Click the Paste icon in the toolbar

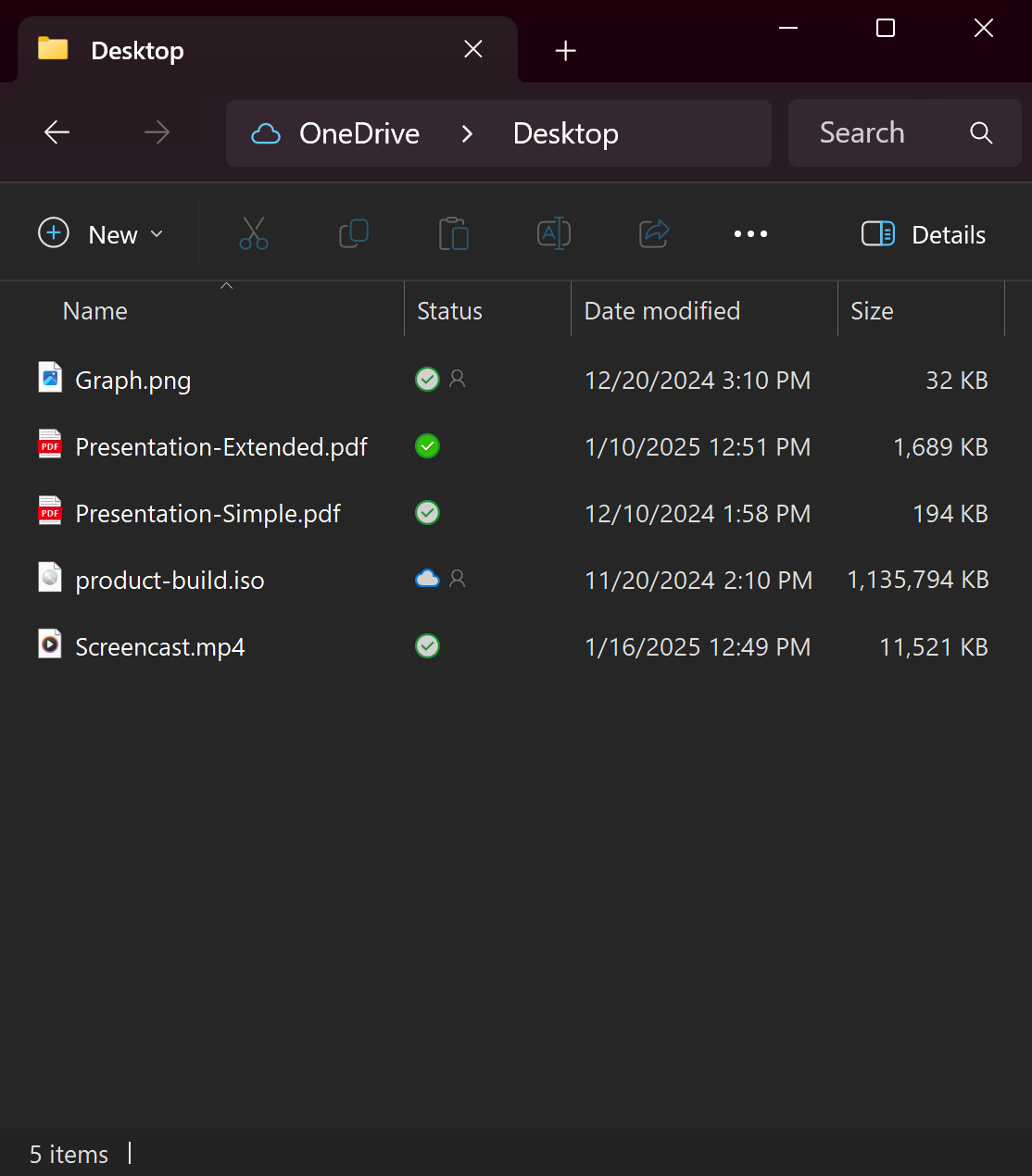point(453,233)
